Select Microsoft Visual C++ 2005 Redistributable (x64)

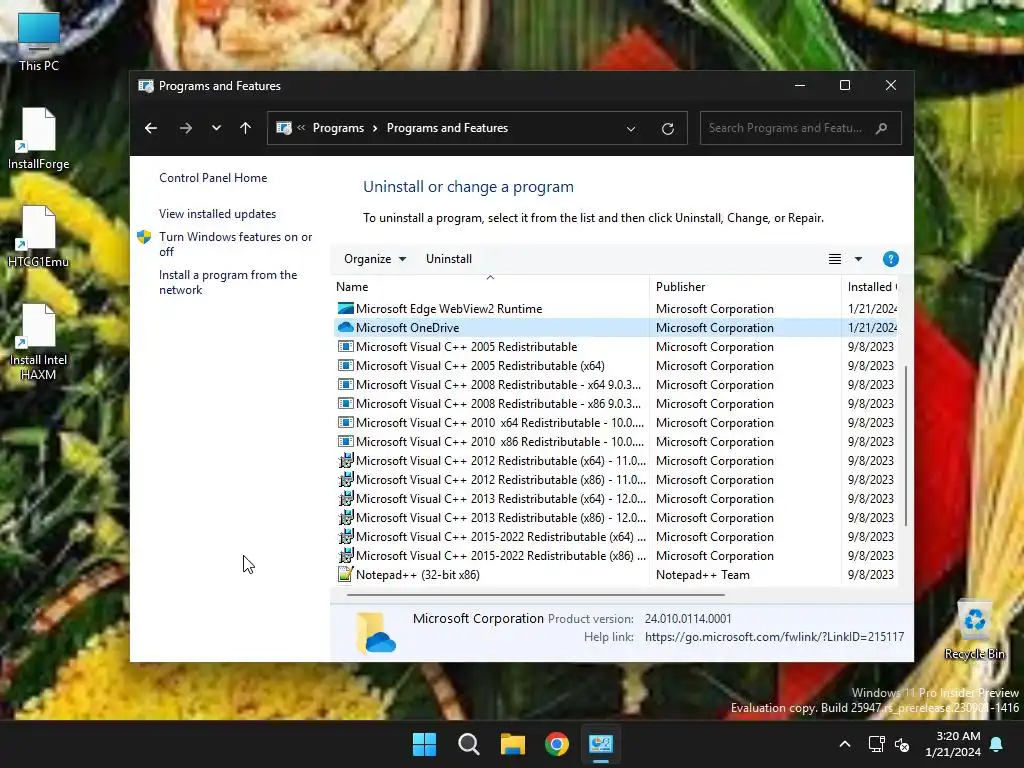(x=615, y=366)
